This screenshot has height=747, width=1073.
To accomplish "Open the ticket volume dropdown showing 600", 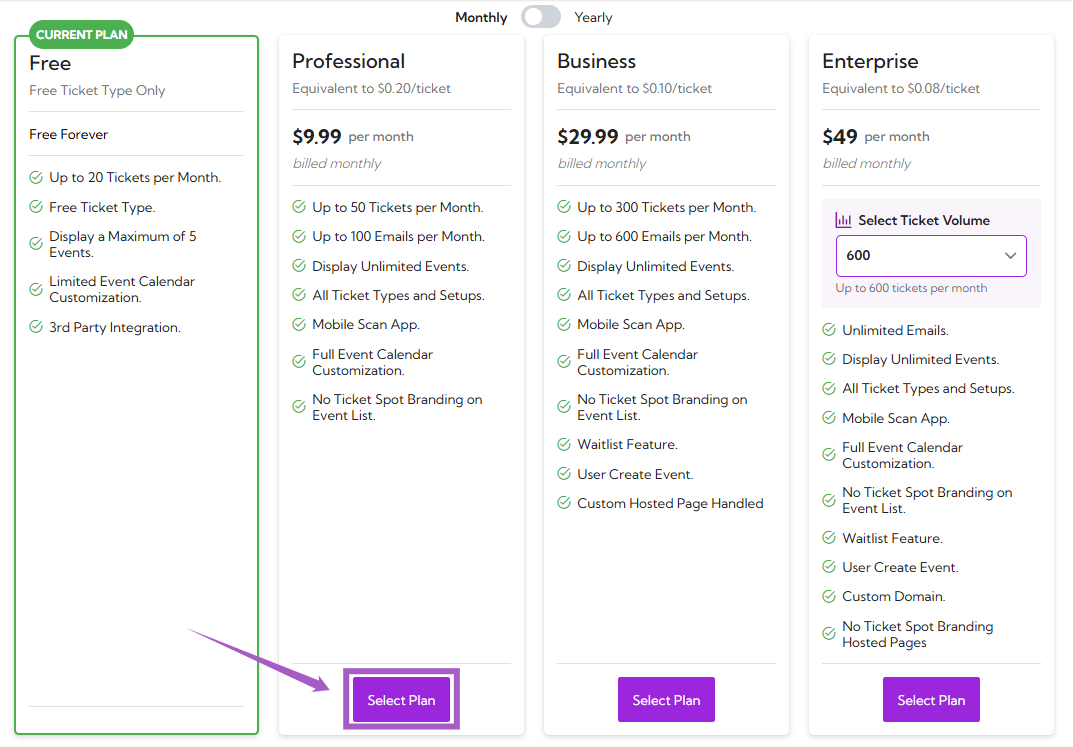I will point(931,256).
